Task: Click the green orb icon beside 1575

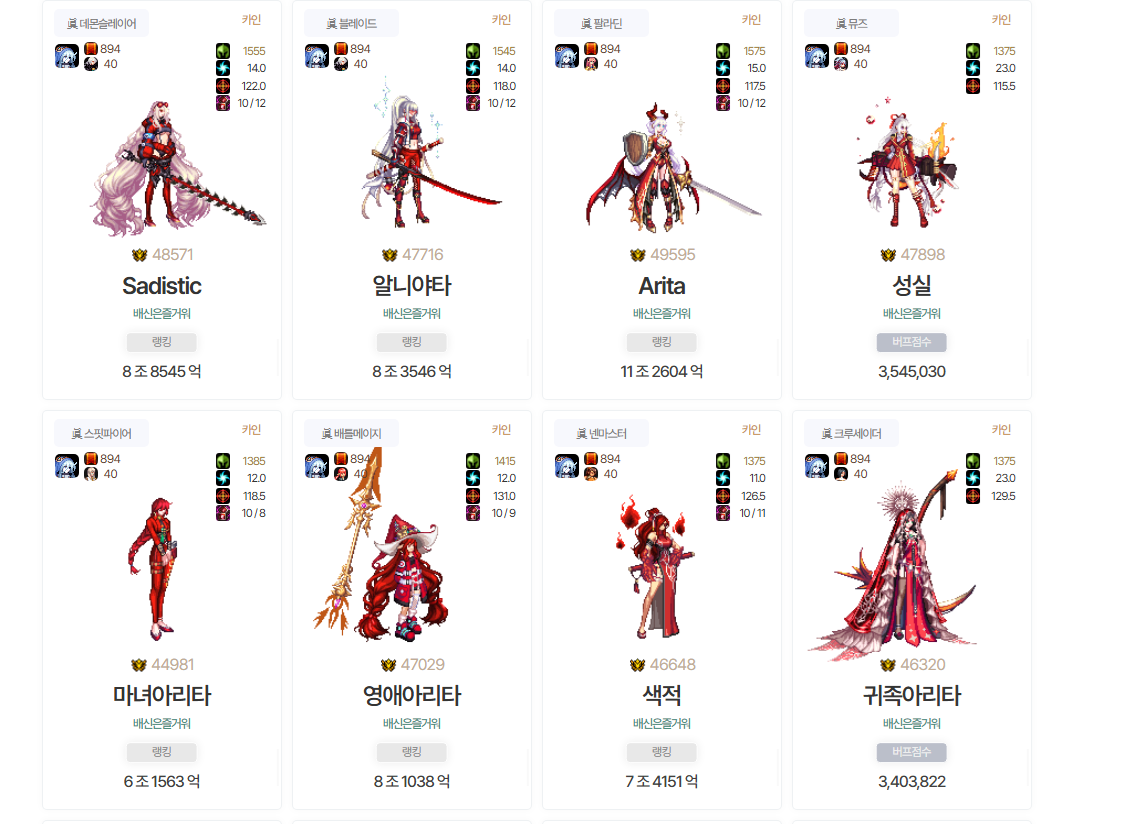Action: pyautogui.click(x=723, y=50)
